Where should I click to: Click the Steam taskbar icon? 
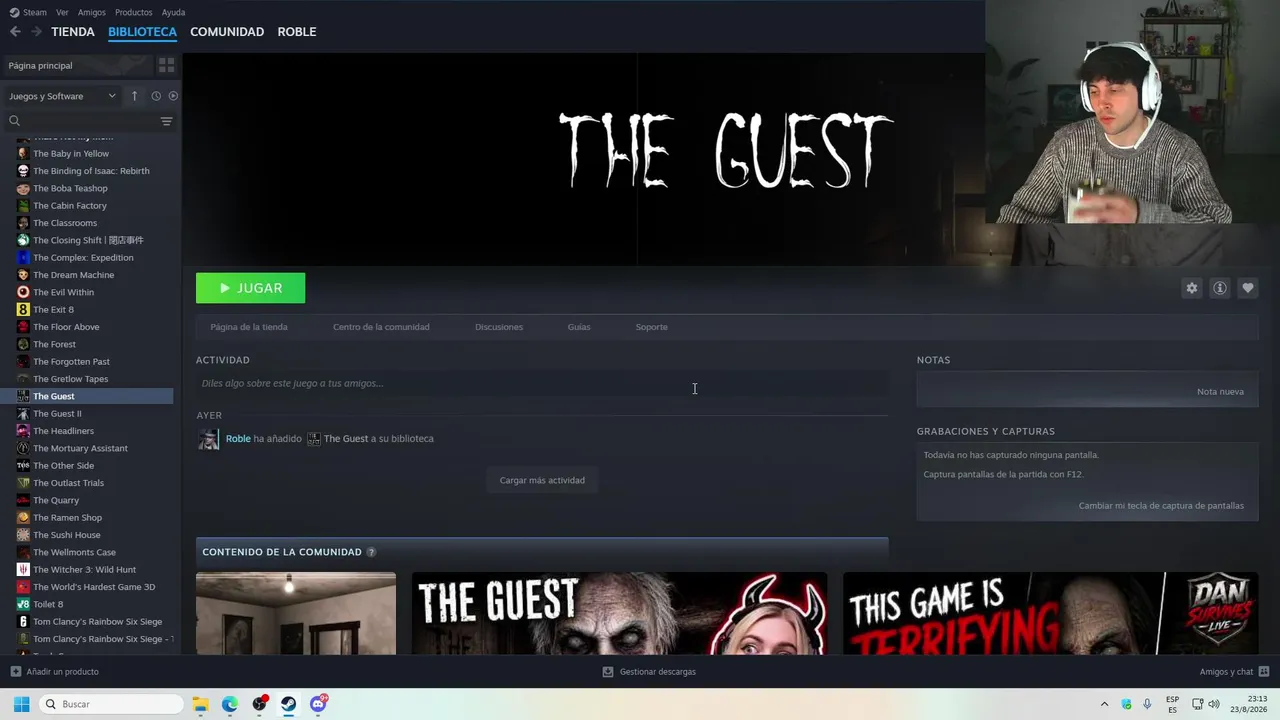288,704
